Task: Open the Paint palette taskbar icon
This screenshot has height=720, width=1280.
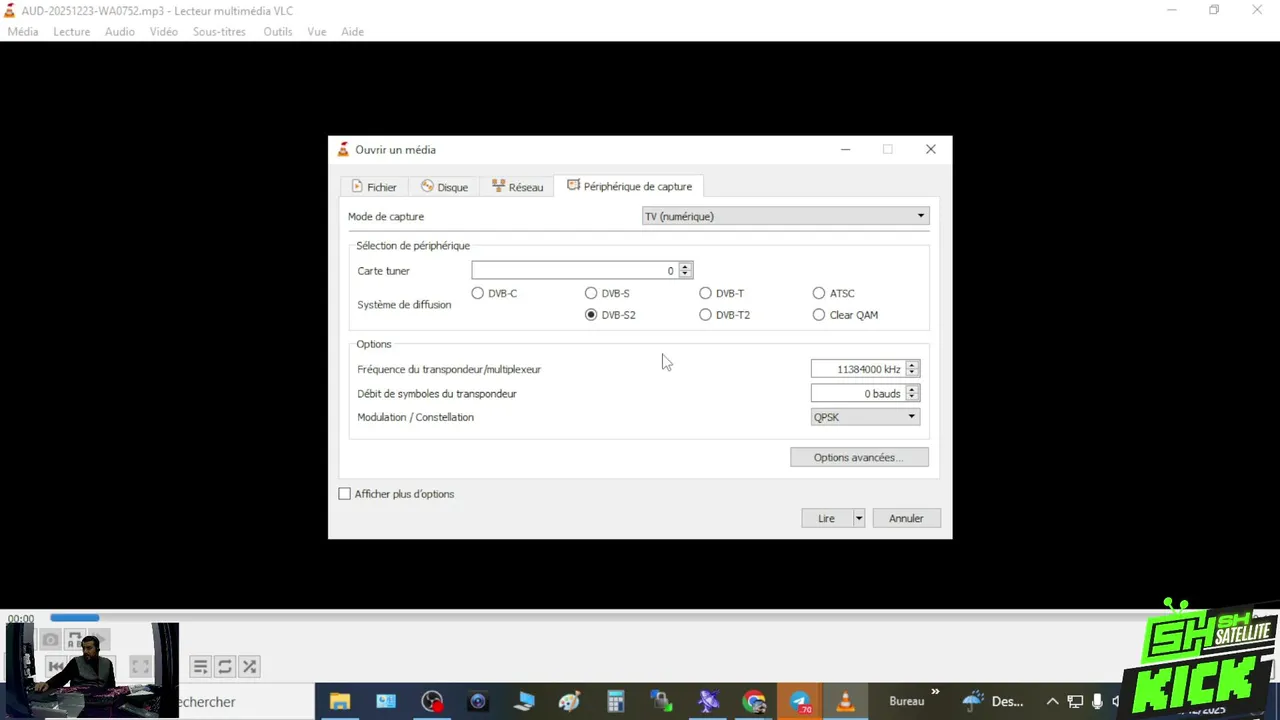Action: [570, 702]
